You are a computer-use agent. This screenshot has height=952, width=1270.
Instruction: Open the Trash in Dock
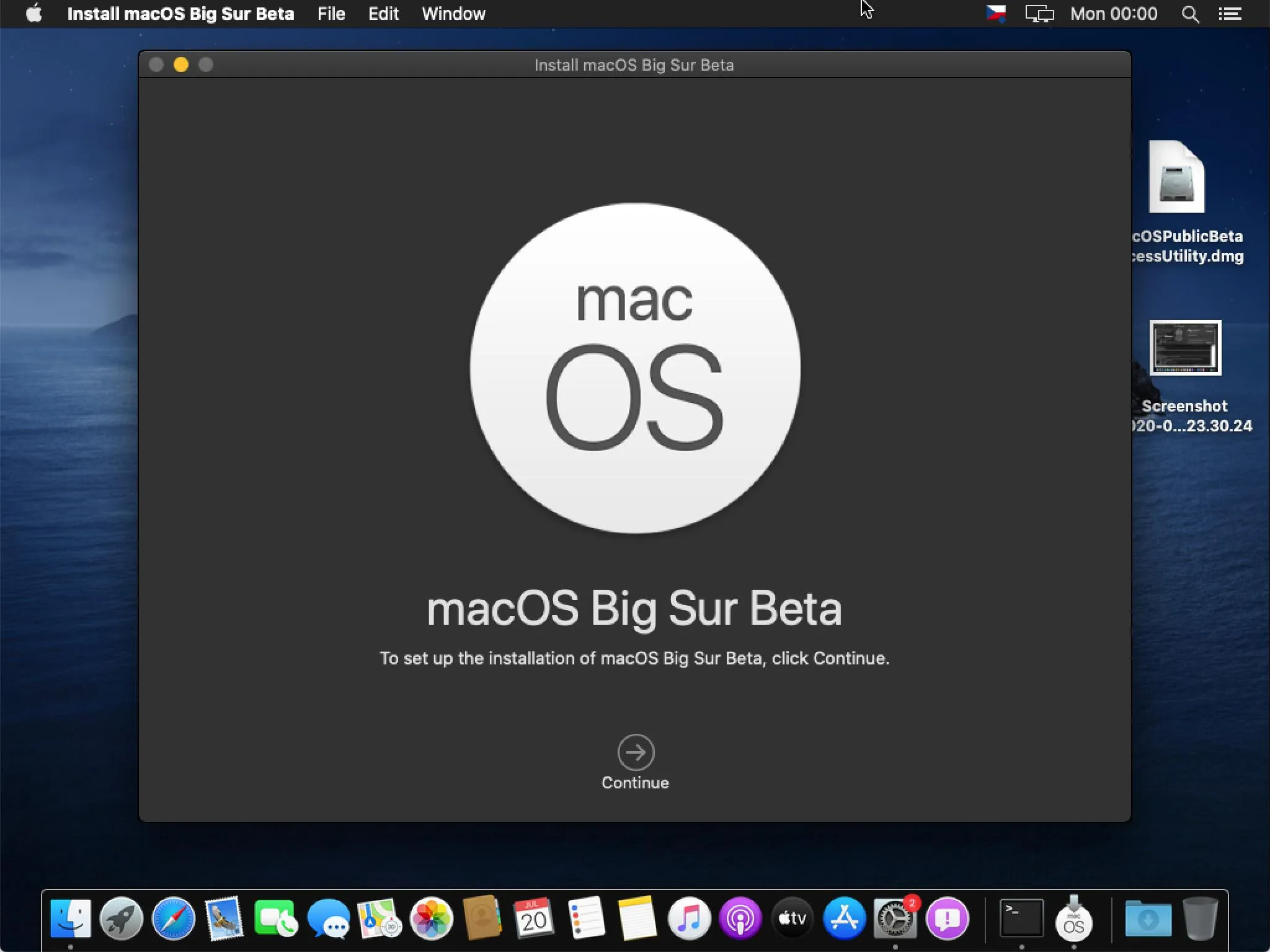(1200, 918)
